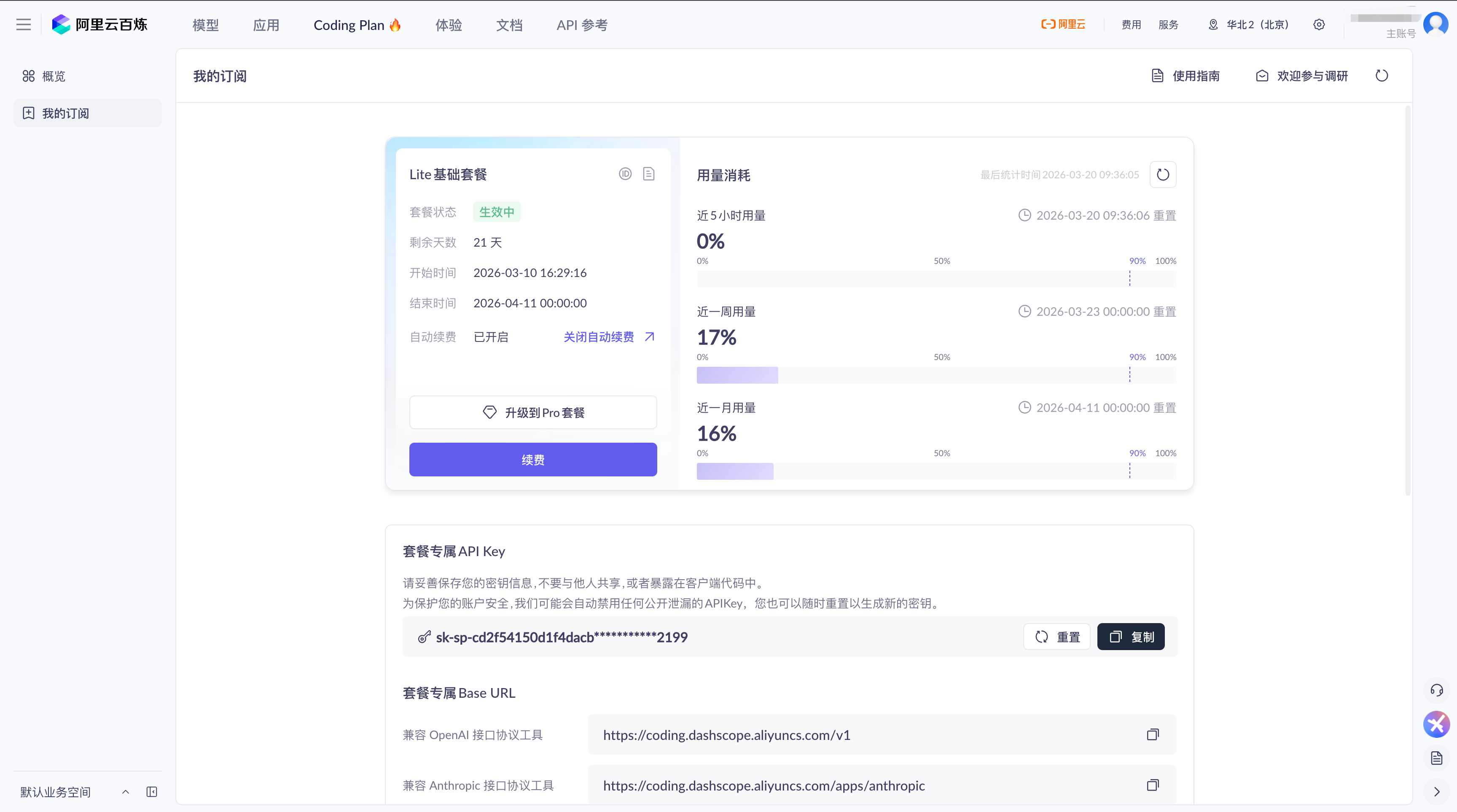The image size is (1457, 812).
Task: Copy the Anthropic compatible base URL
Action: (x=1152, y=785)
